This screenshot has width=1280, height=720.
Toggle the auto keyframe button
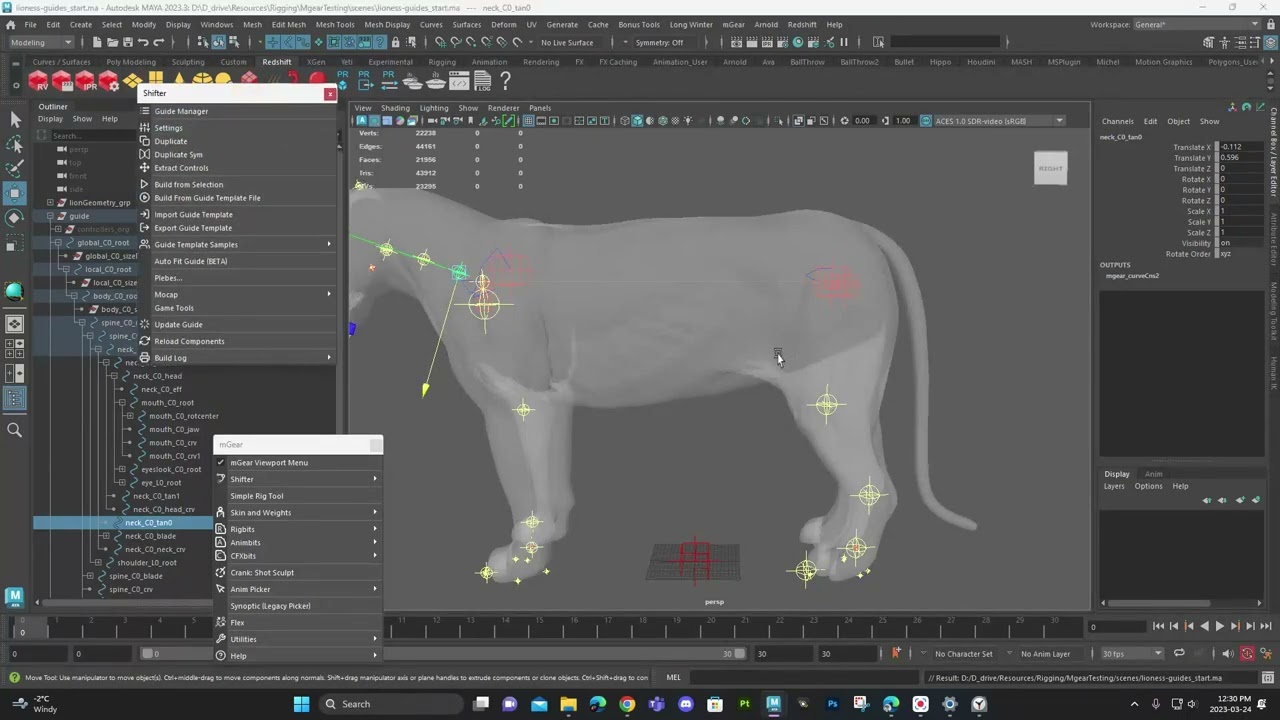click(1247, 654)
